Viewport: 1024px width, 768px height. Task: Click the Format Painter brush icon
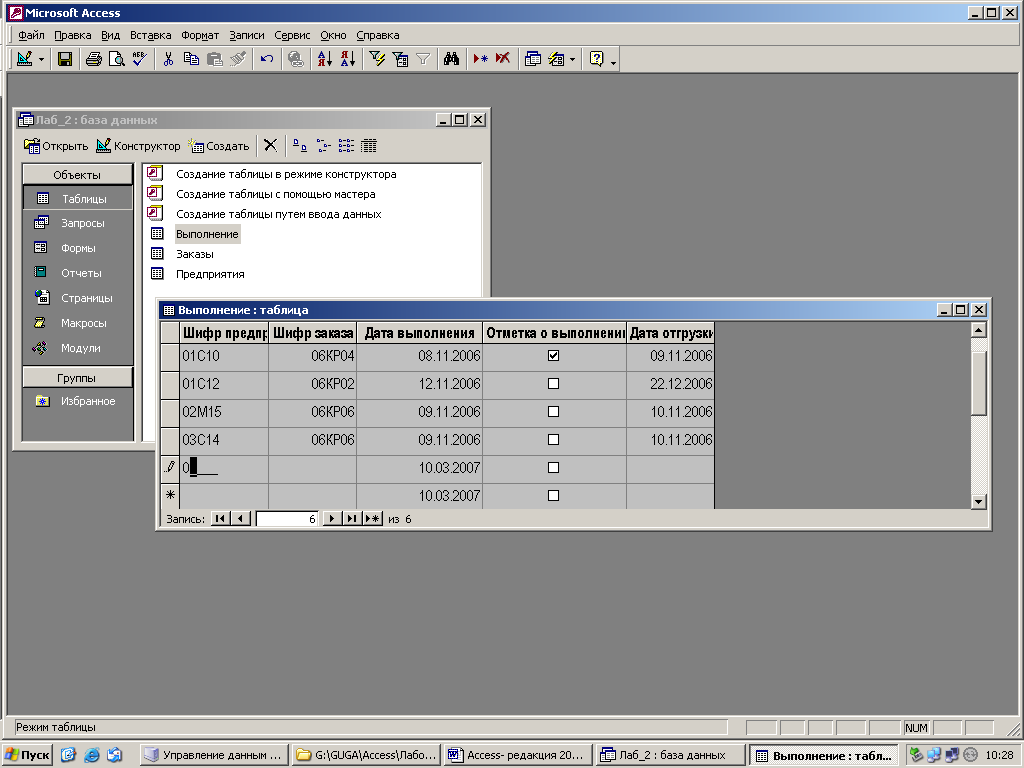pos(238,59)
